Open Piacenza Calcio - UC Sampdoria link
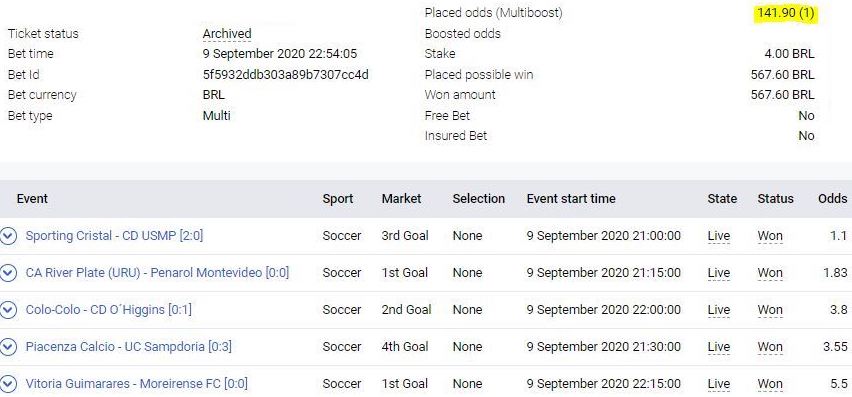This screenshot has width=852, height=397. pos(128,346)
